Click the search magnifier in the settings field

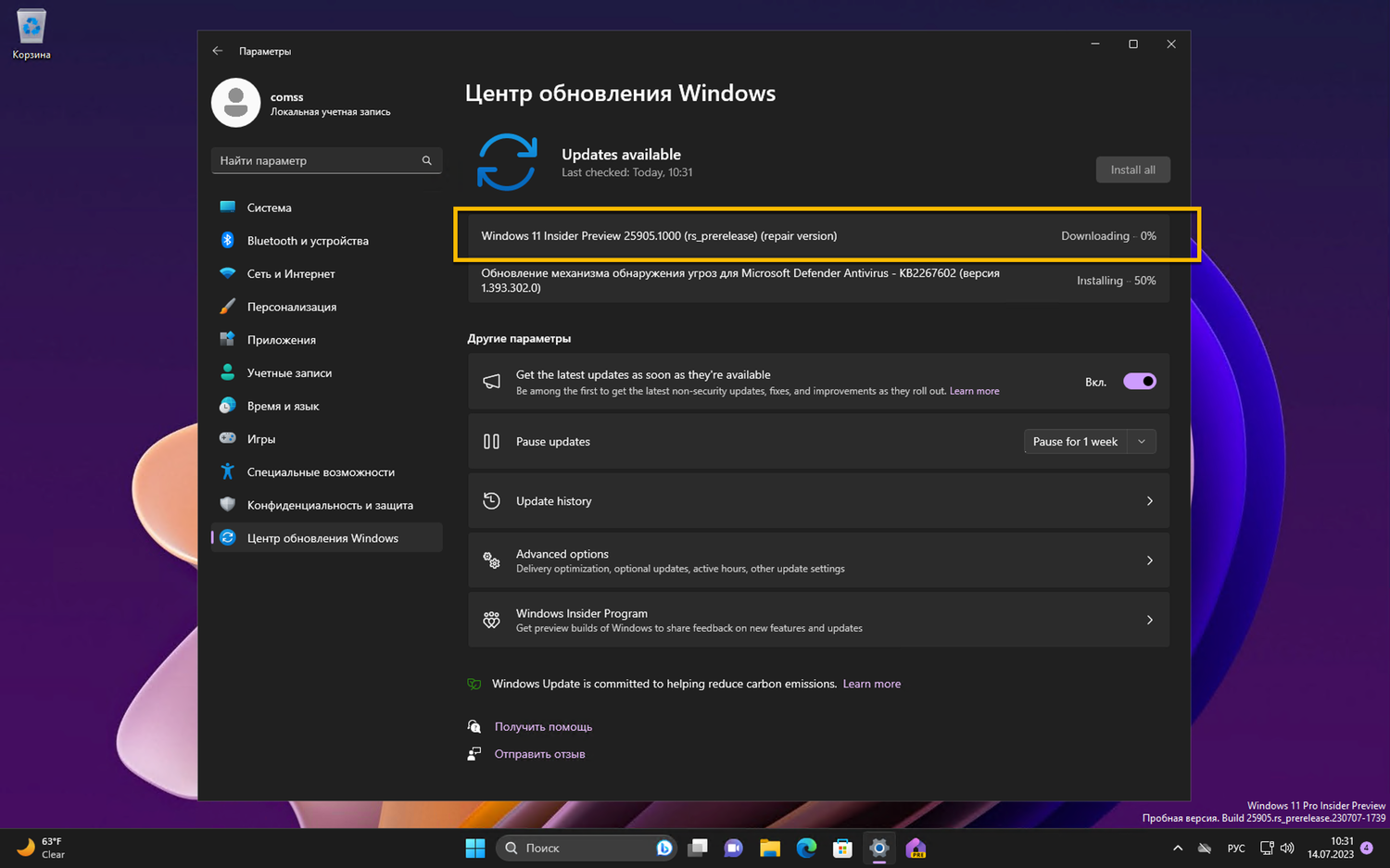(426, 160)
